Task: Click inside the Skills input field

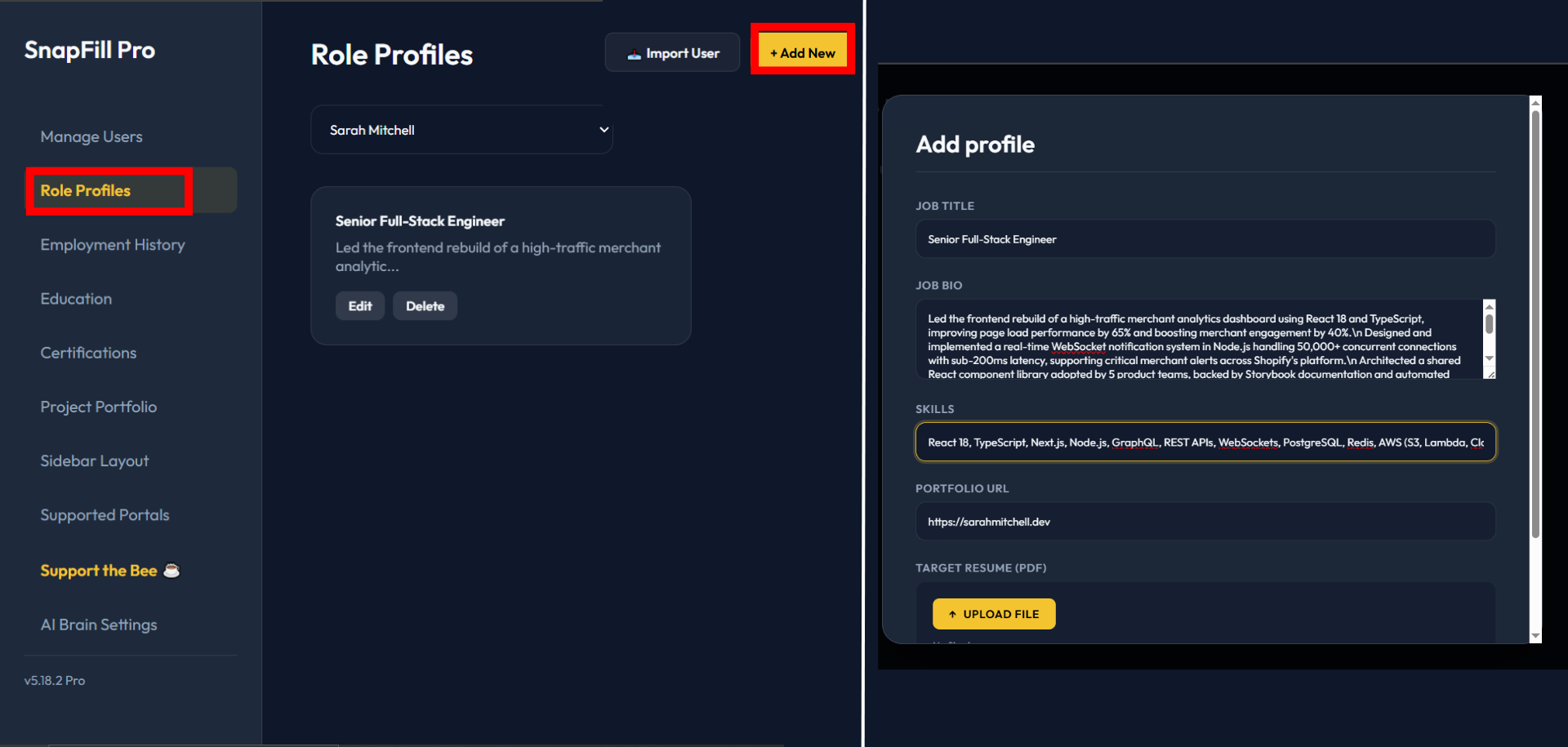Action: tap(1205, 442)
